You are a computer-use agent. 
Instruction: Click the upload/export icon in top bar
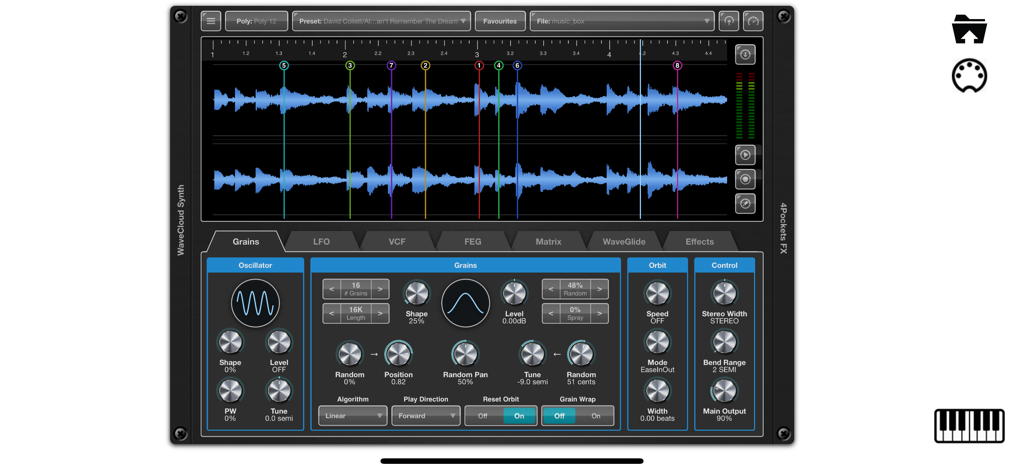pyautogui.click(x=729, y=21)
